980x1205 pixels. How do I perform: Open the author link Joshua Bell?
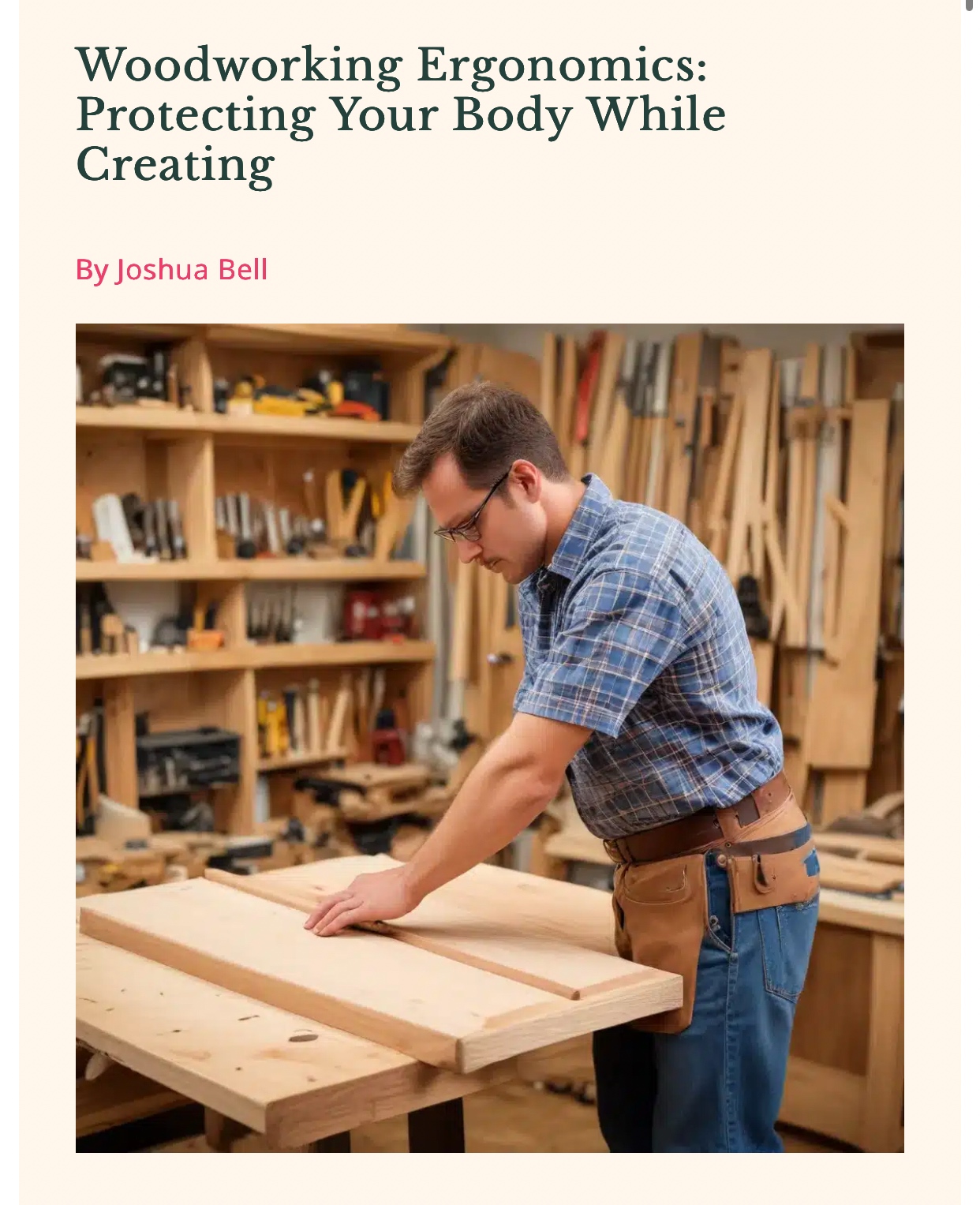[192, 270]
